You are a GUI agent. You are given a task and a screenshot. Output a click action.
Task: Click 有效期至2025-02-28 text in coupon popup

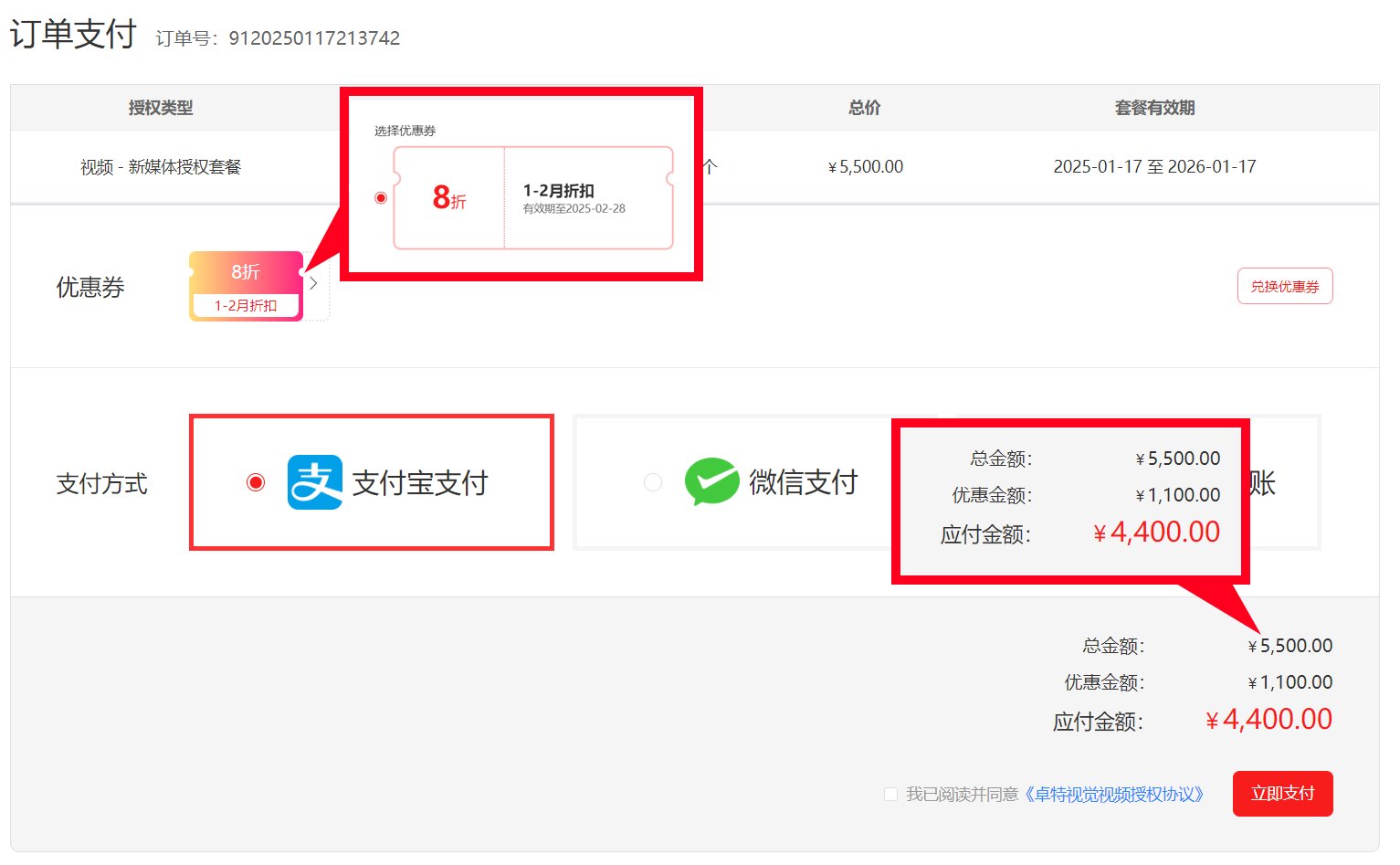click(x=574, y=208)
